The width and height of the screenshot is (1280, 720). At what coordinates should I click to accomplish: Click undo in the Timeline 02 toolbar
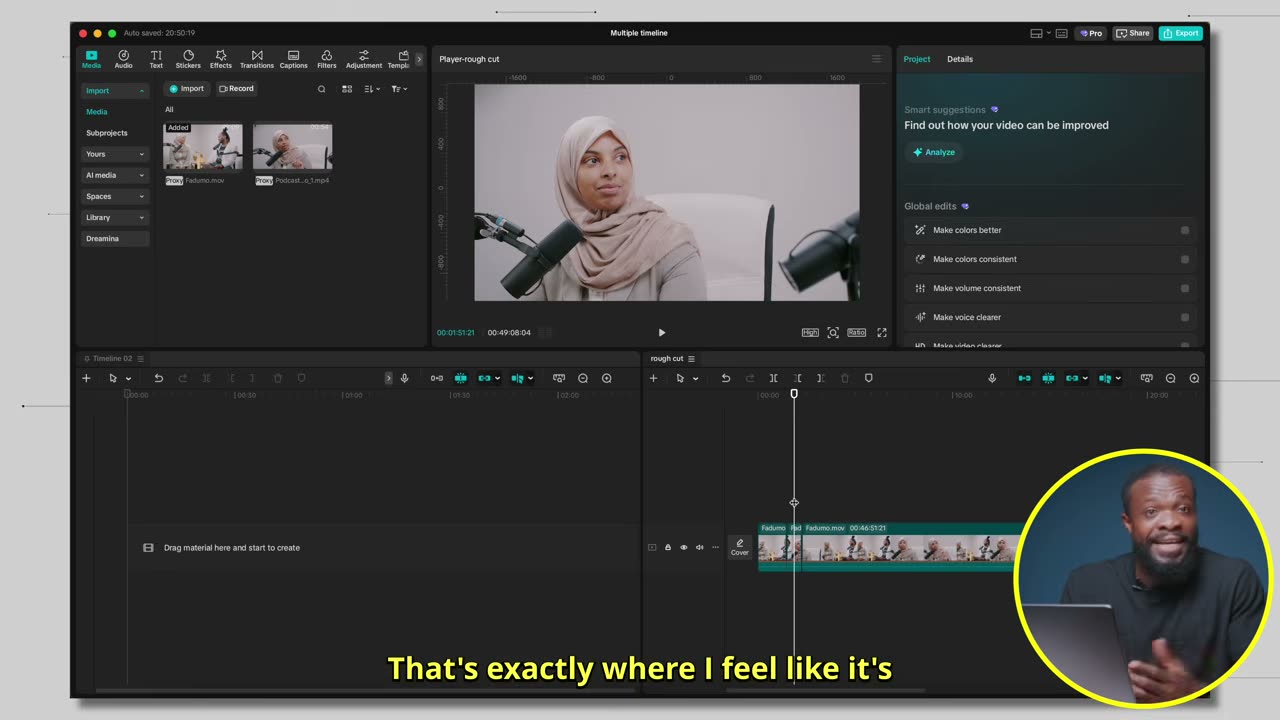point(158,378)
